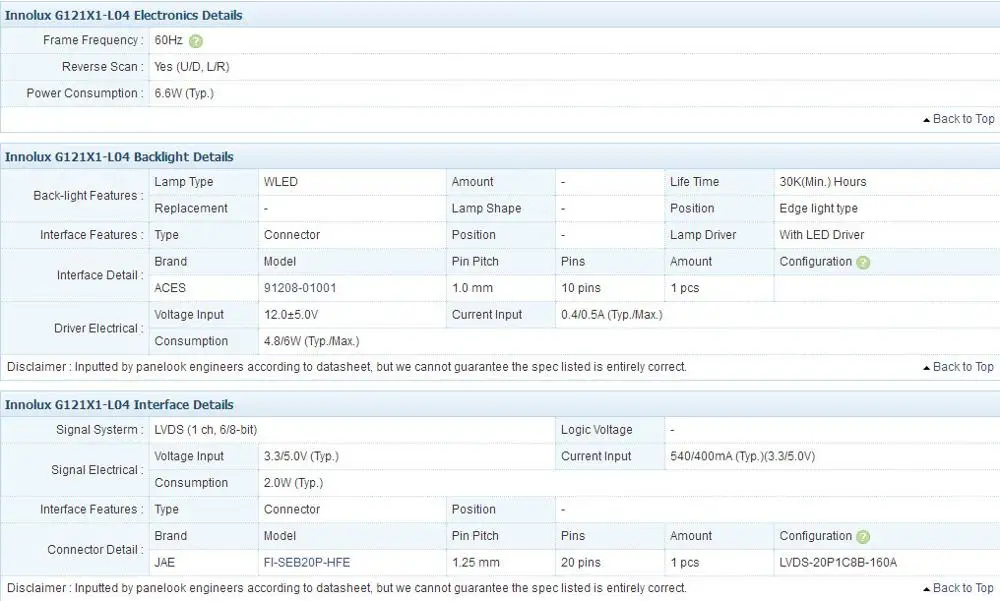Click the Lamp Driver label

(x=703, y=235)
